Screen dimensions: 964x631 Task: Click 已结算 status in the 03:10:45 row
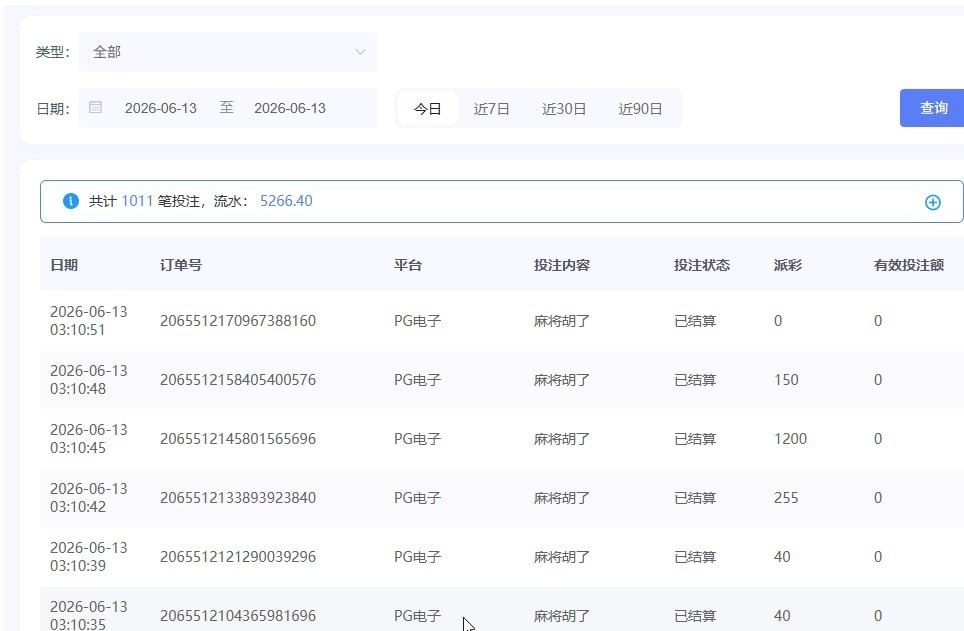point(695,439)
